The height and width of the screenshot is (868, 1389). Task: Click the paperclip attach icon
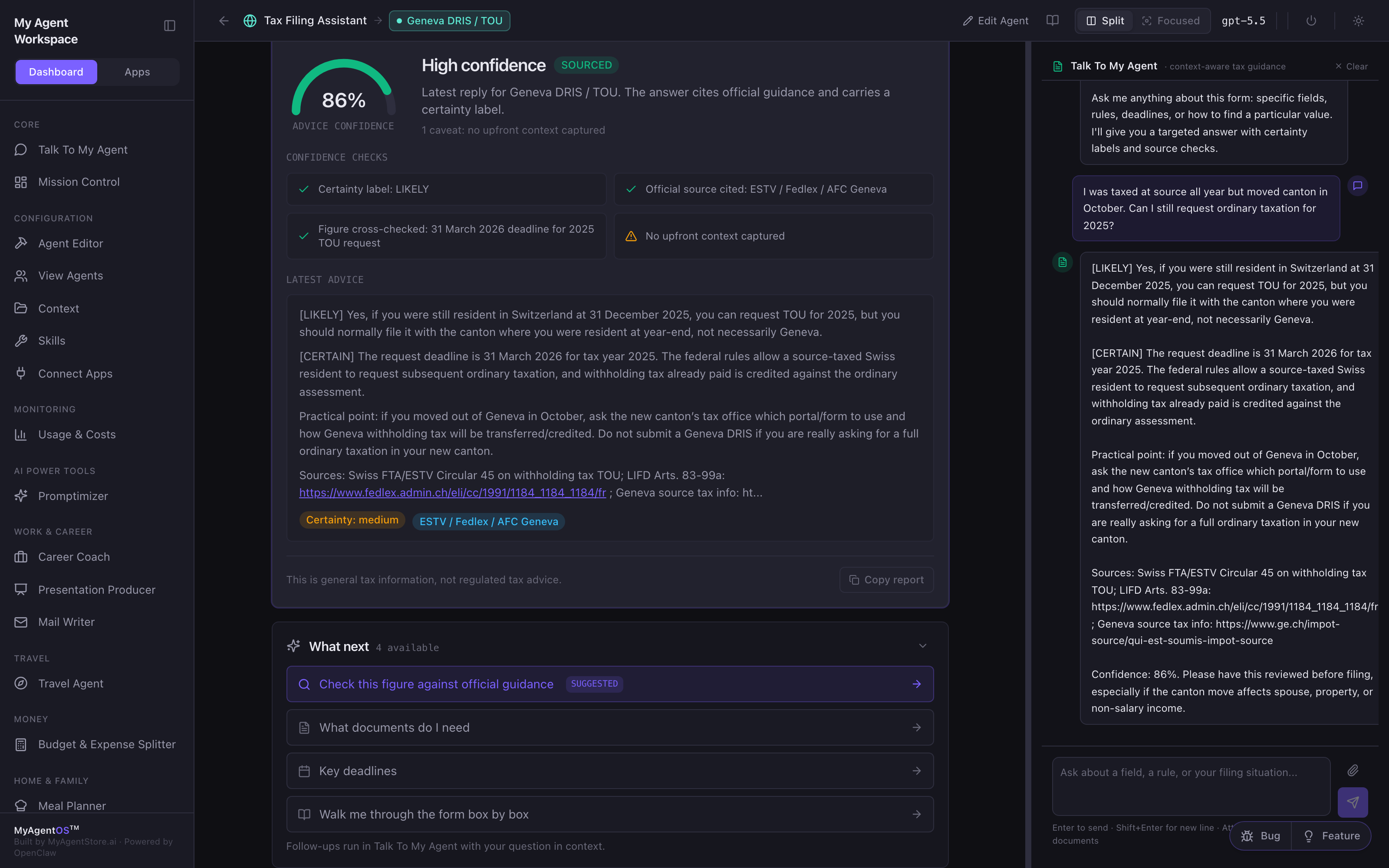coord(1353,770)
